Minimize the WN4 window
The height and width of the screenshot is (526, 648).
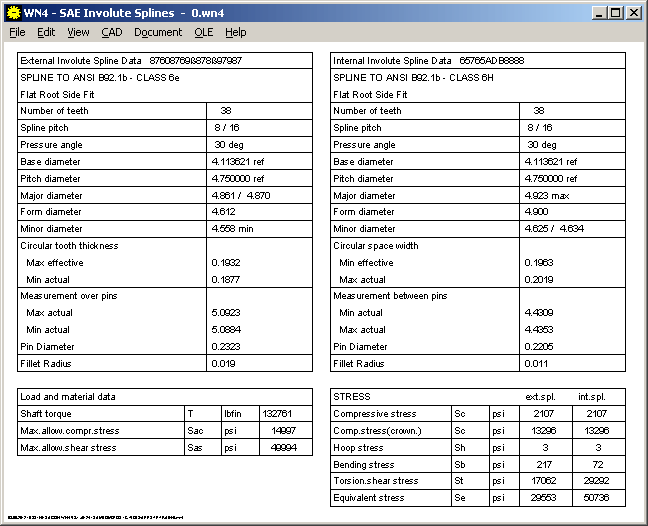tap(598, 12)
